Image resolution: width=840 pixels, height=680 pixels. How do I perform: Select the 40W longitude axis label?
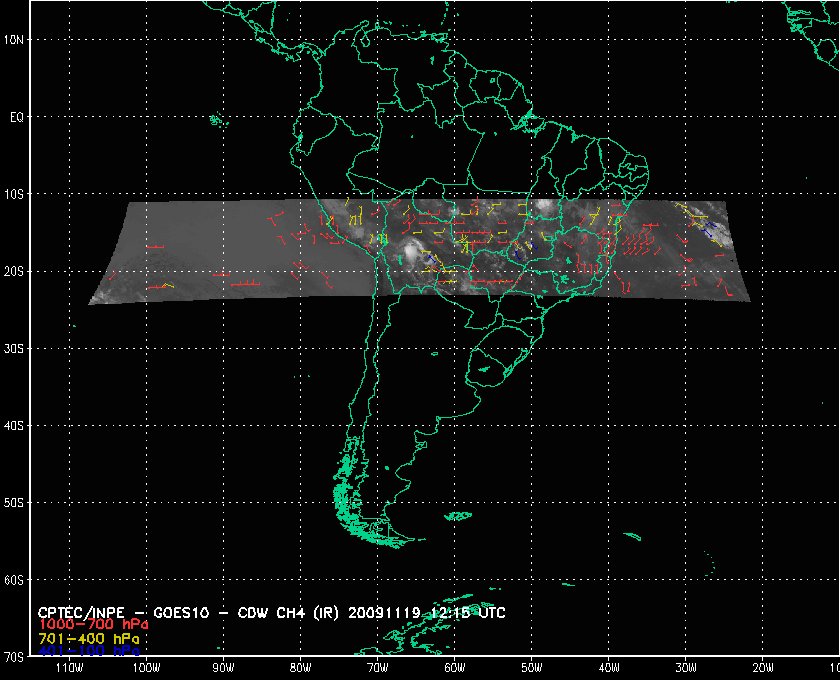pyautogui.click(x=608, y=667)
